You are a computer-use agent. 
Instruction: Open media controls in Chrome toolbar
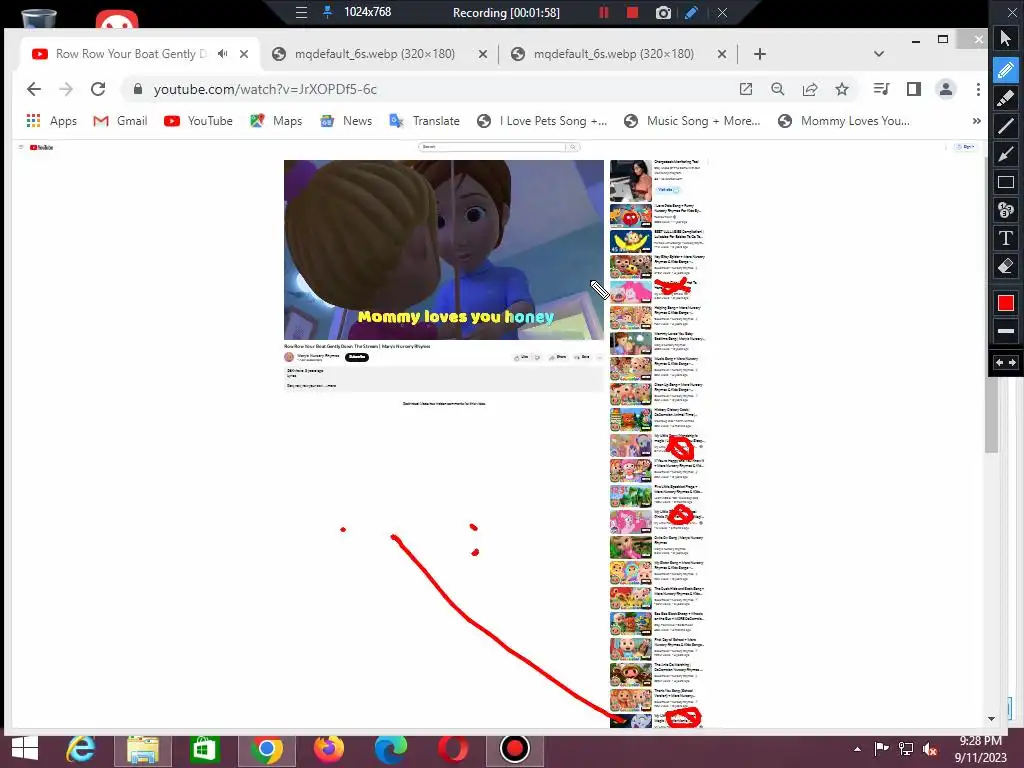click(x=881, y=89)
